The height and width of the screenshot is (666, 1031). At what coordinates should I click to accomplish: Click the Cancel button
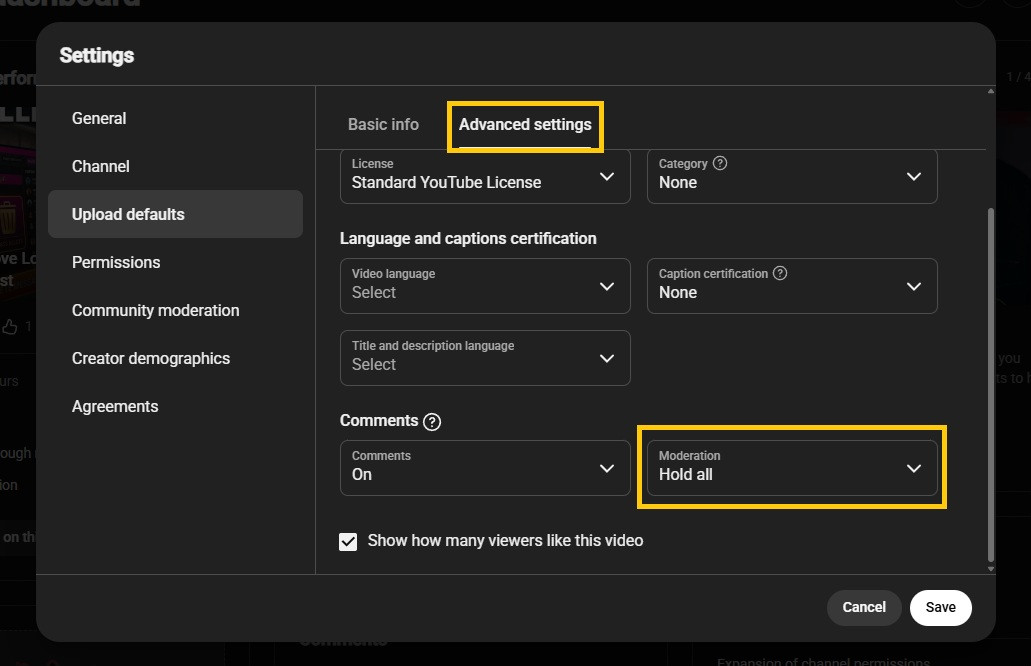point(864,607)
